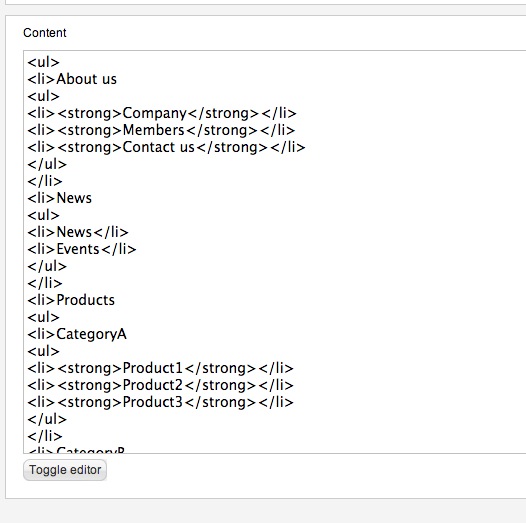The width and height of the screenshot is (526, 523).
Task: Click the Content field label
Action: [x=45, y=33]
